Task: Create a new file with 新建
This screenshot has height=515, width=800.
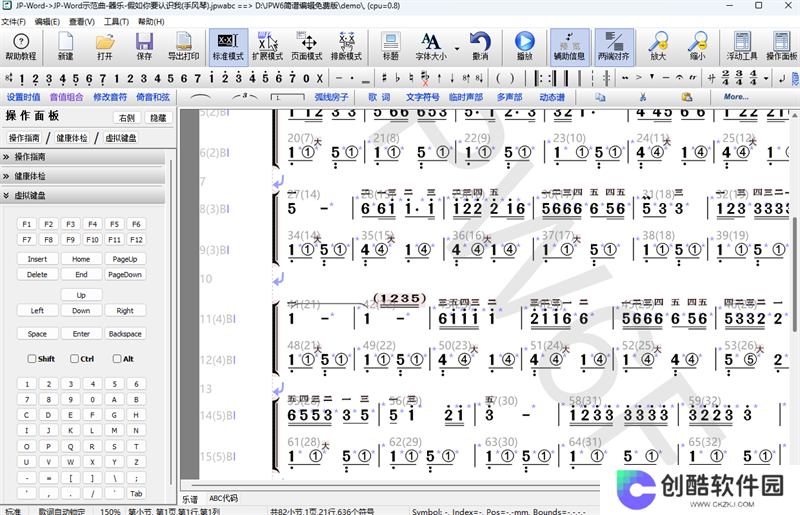Action: coord(65,46)
